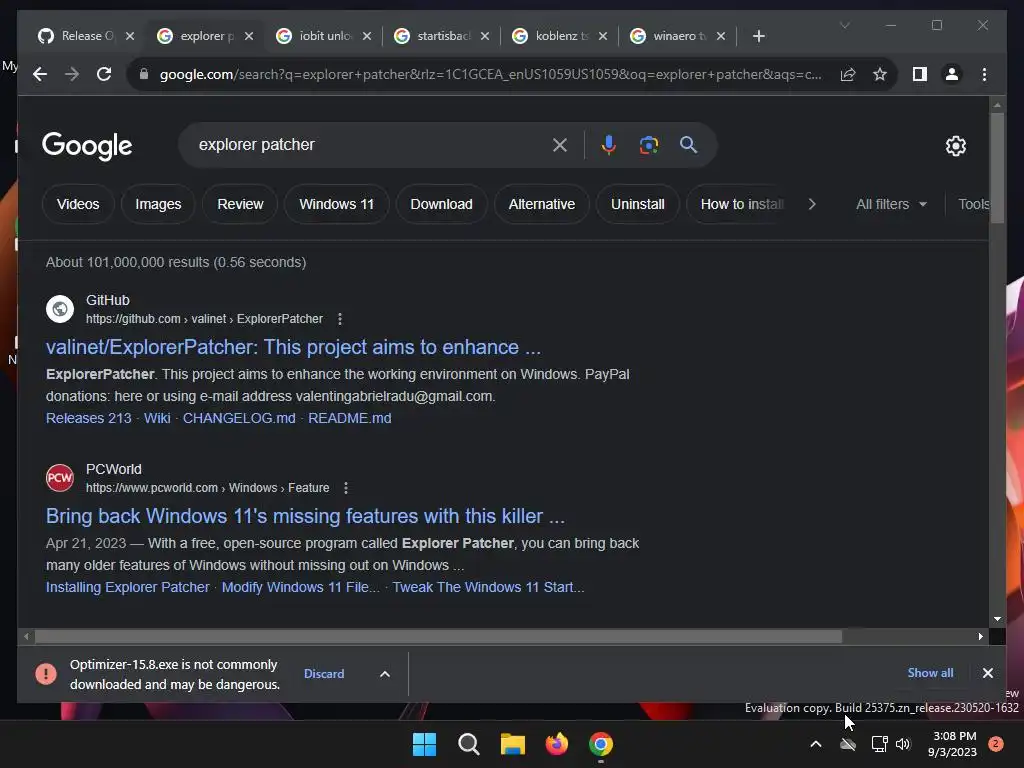
Task: Close the winaero tab
Action: [721, 36]
